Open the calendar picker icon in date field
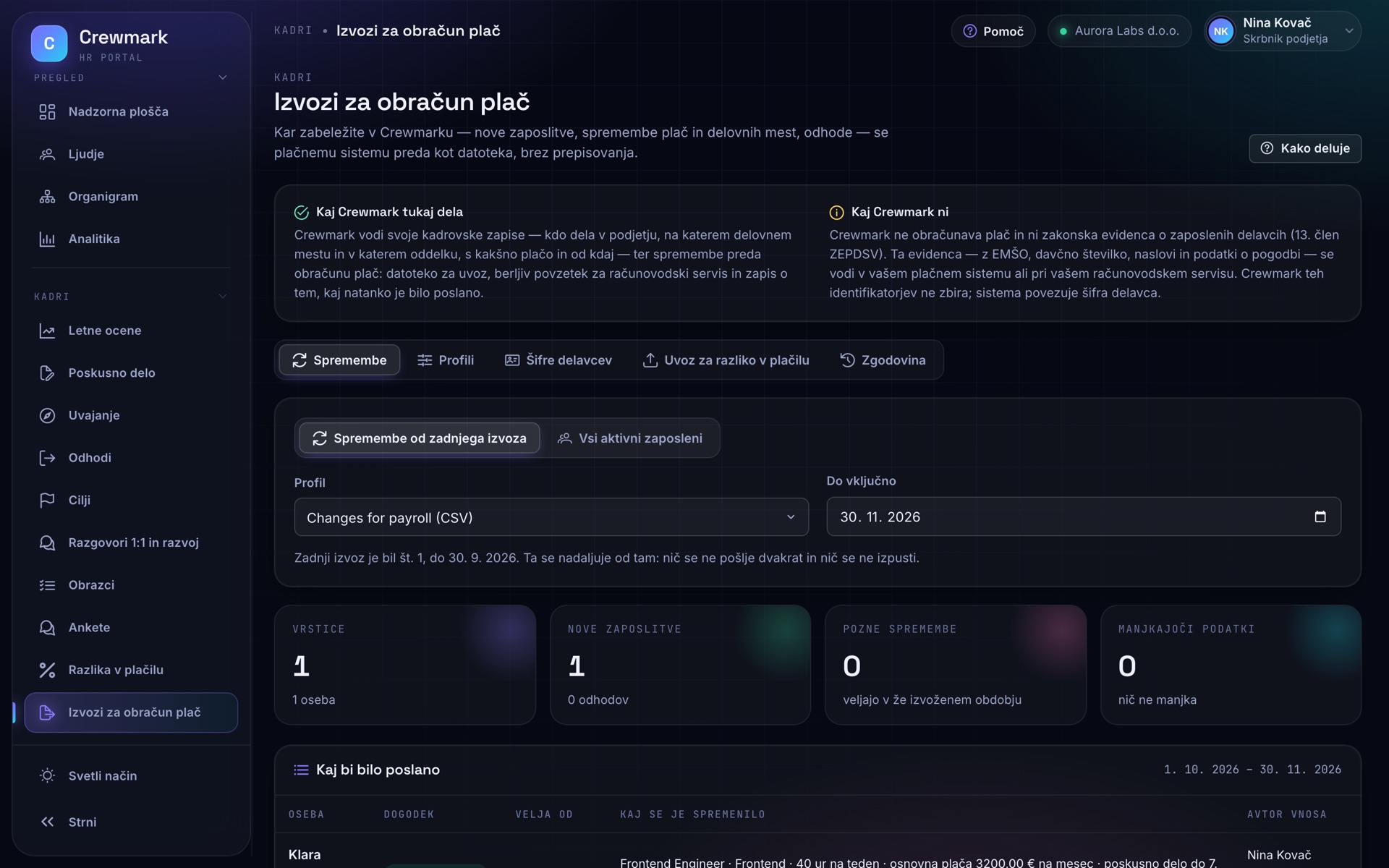This screenshot has height=868, width=1389. click(1320, 516)
